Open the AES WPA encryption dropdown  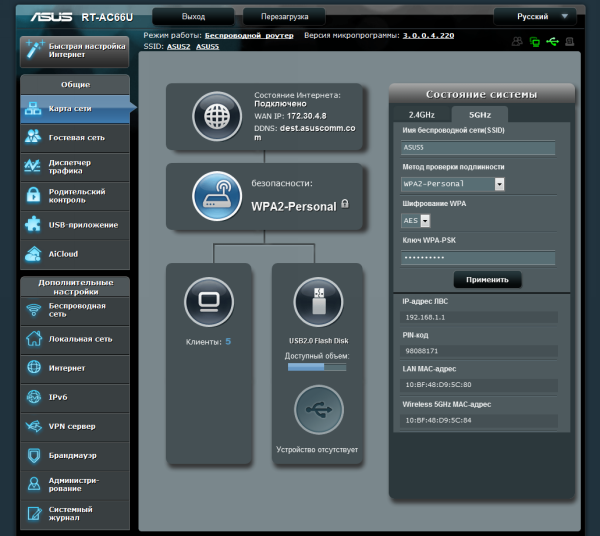click(x=416, y=221)
